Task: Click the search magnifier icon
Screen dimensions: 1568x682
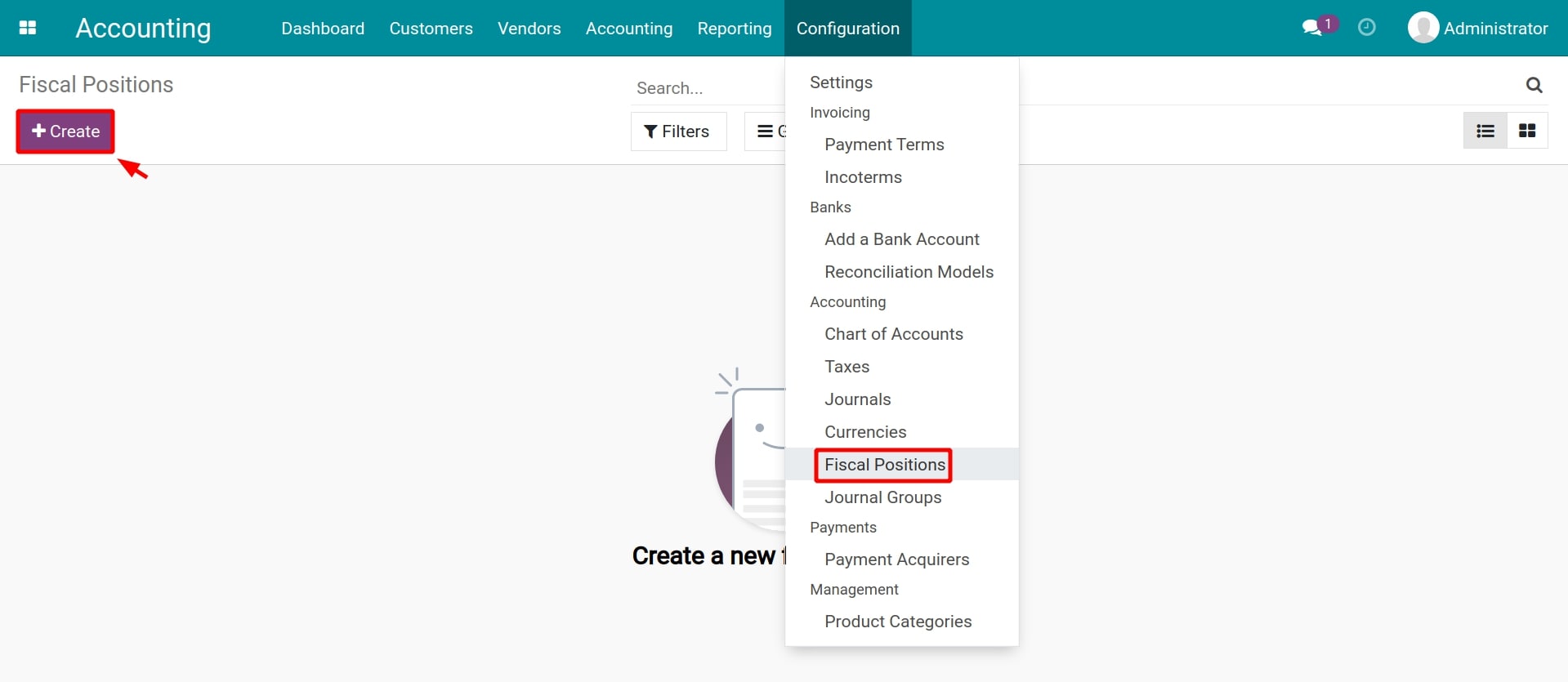Action: point(1534,85)
